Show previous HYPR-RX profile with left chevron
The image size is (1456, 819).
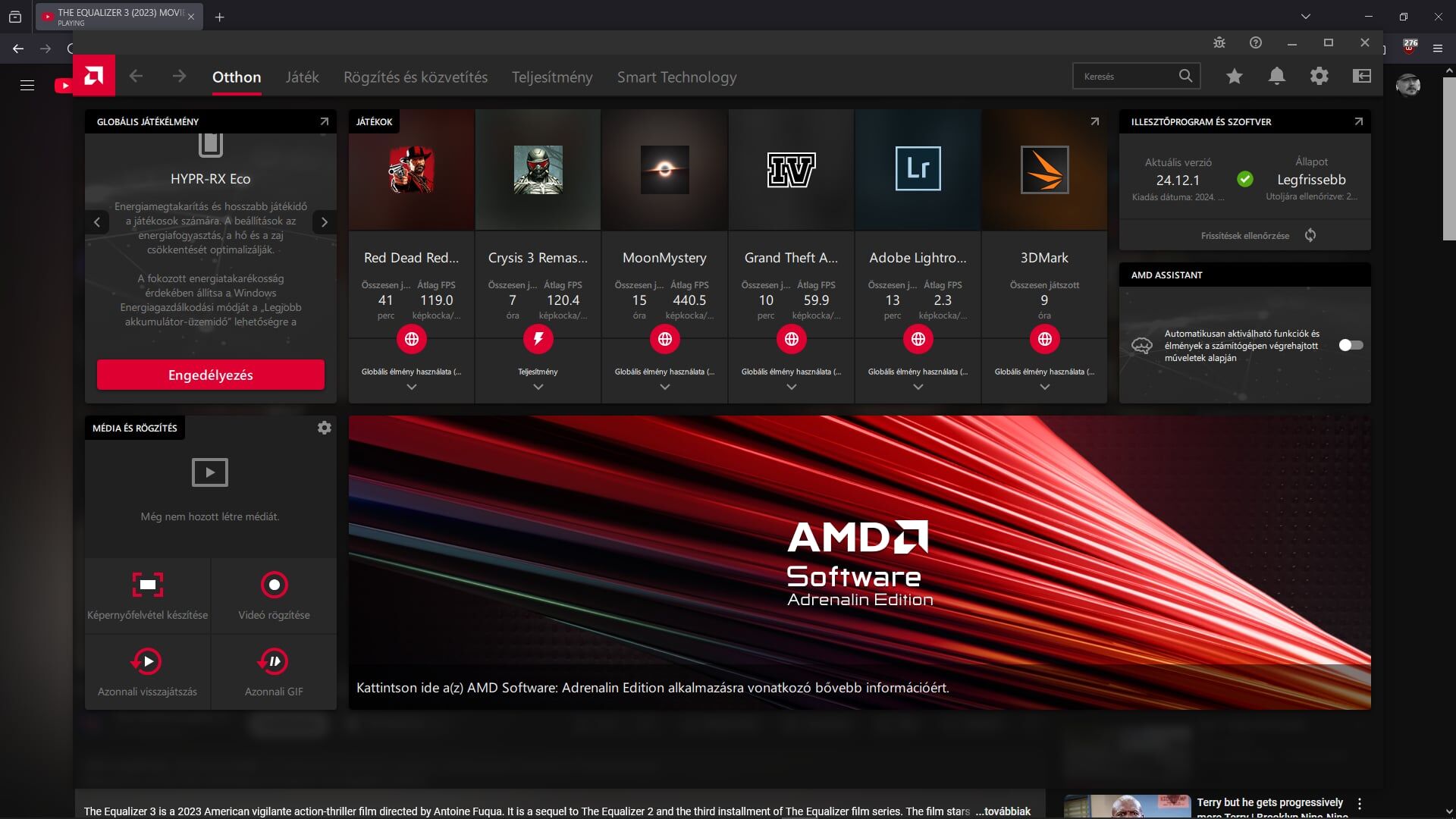tap(97, 222)
